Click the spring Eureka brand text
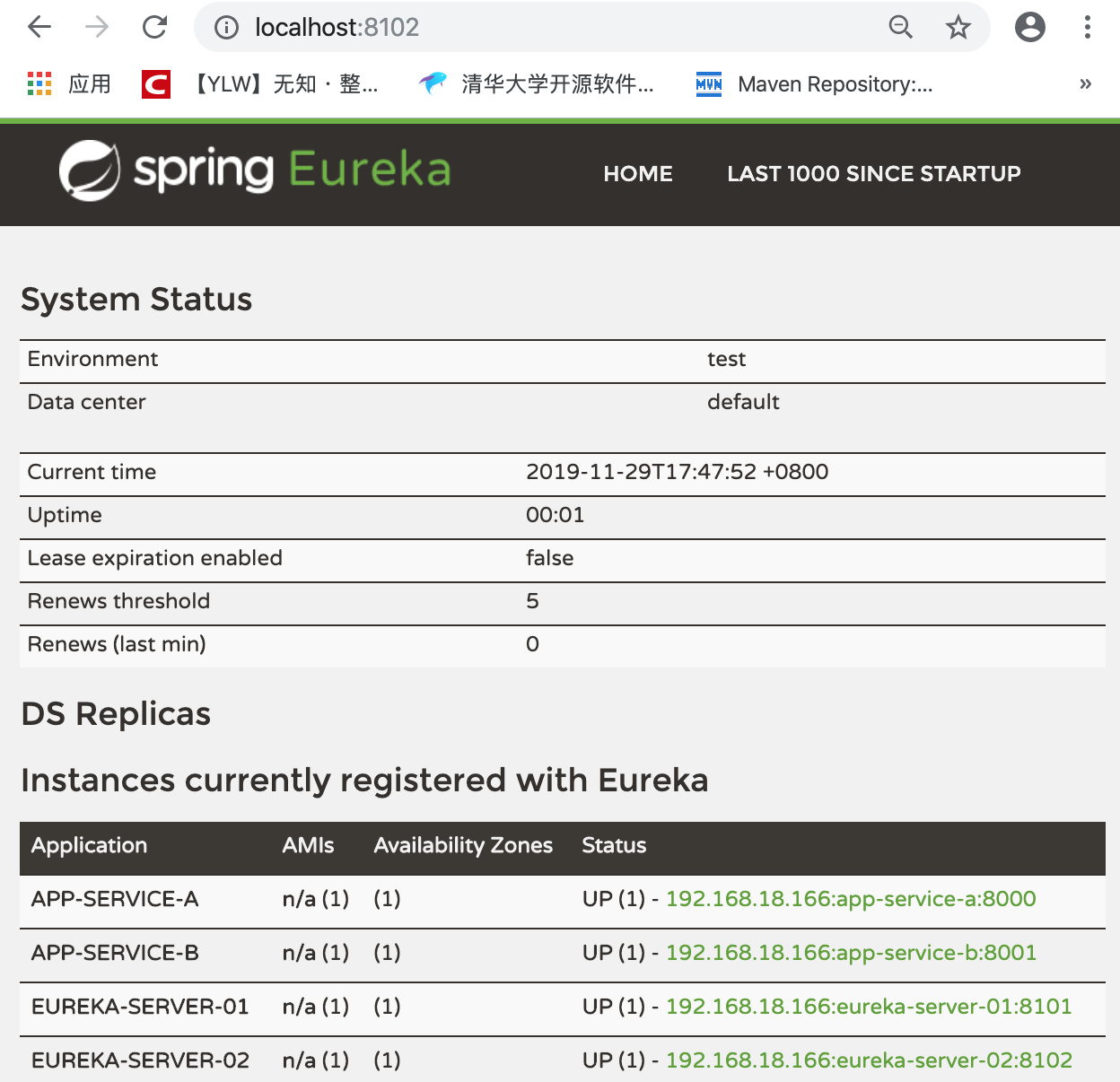The height and width of the screenshot is (1082, 1120). point(292,170)
